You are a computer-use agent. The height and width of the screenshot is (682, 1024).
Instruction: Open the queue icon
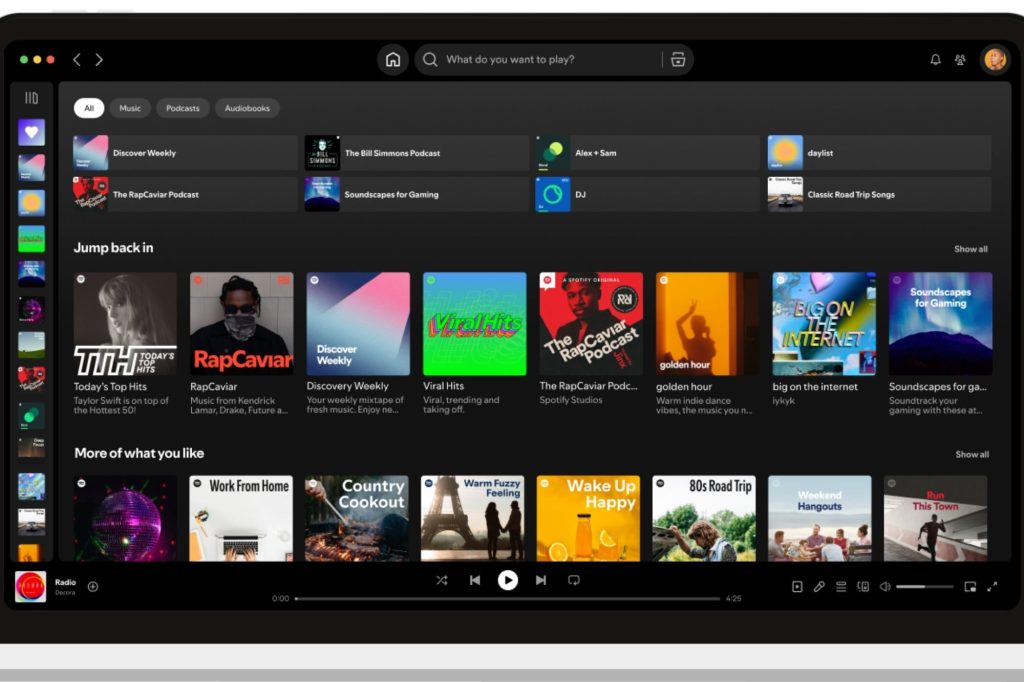(841, 587)
